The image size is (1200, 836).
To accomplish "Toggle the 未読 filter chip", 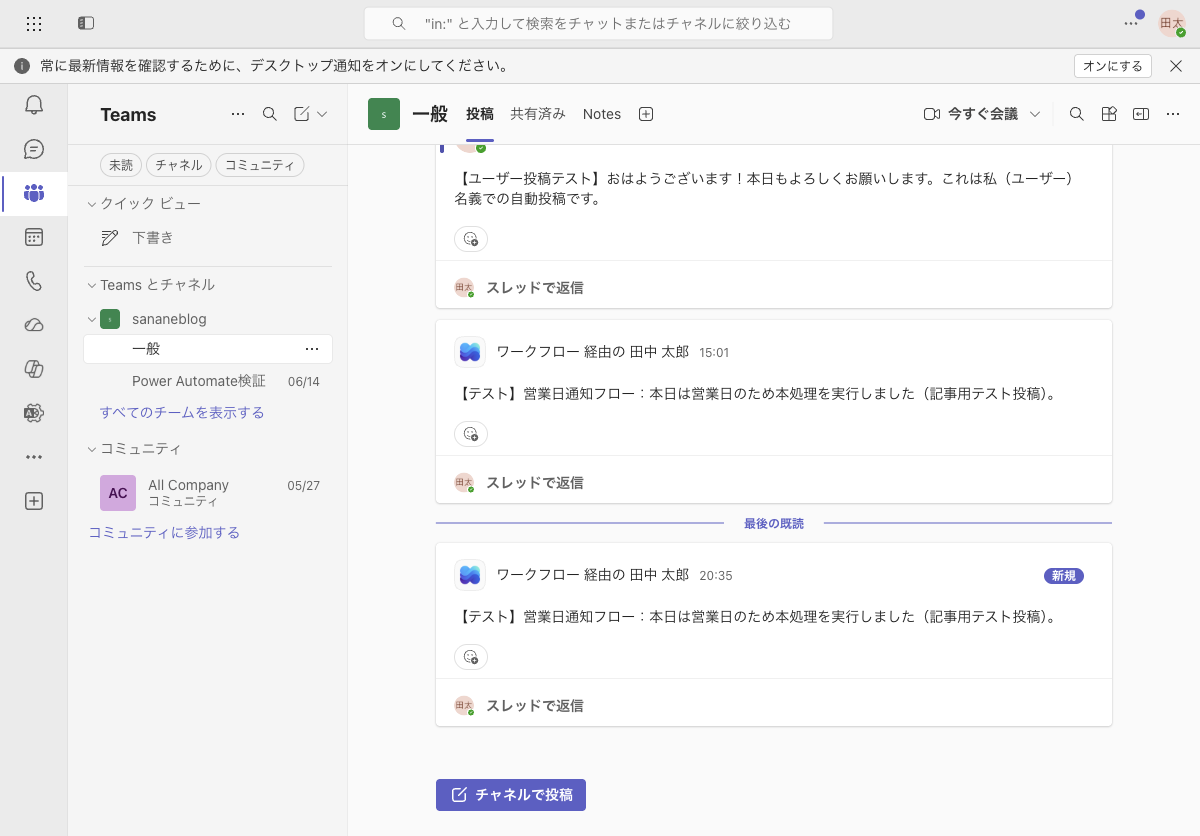I will tap(121, 165).
